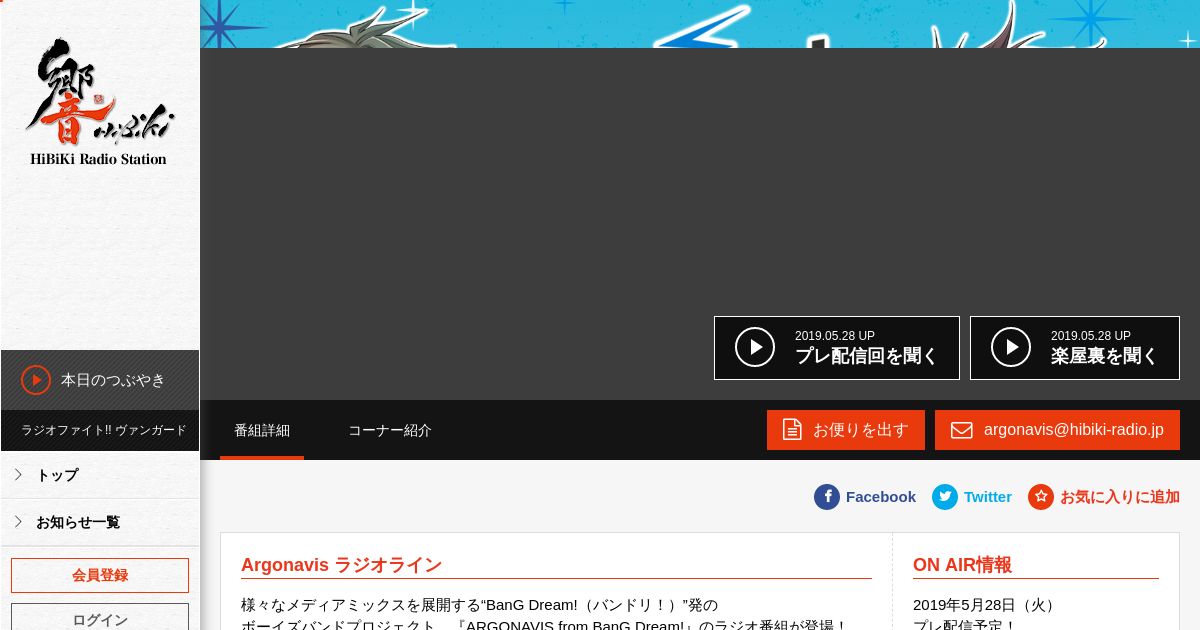Click the play circle for 楽屋裏を聞く
1200x630 pixels.
click(x=1011, y=347)
